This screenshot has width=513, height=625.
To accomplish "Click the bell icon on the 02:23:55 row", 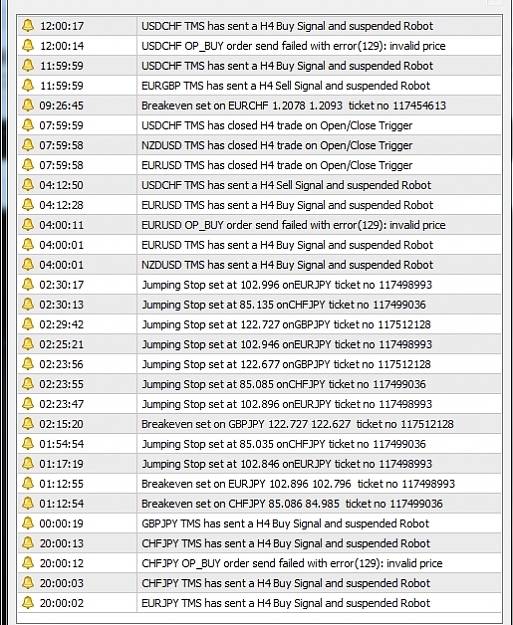I will 28,384.
